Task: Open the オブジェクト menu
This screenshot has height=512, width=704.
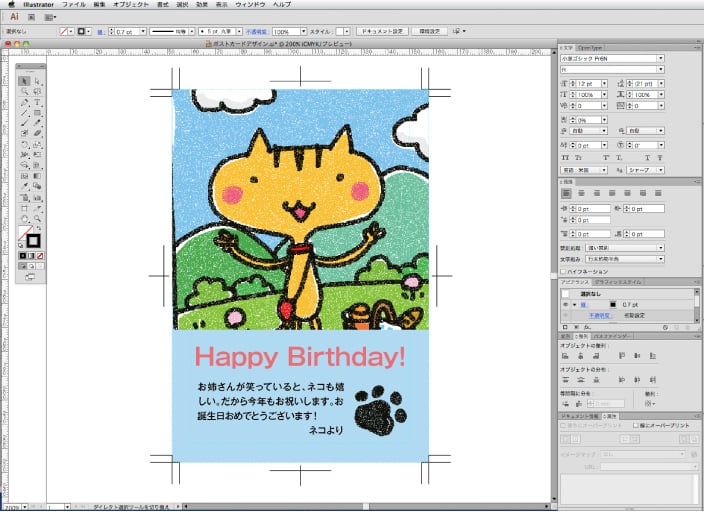Action: 130,5
